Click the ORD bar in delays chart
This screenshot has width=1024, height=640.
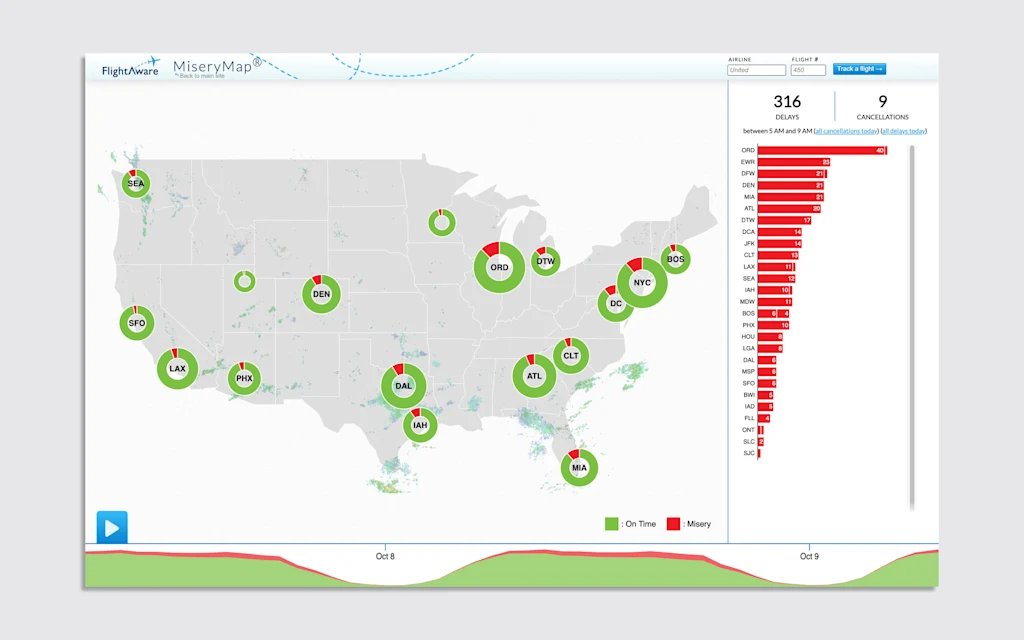pyautogui.click(x=822, y=150)
